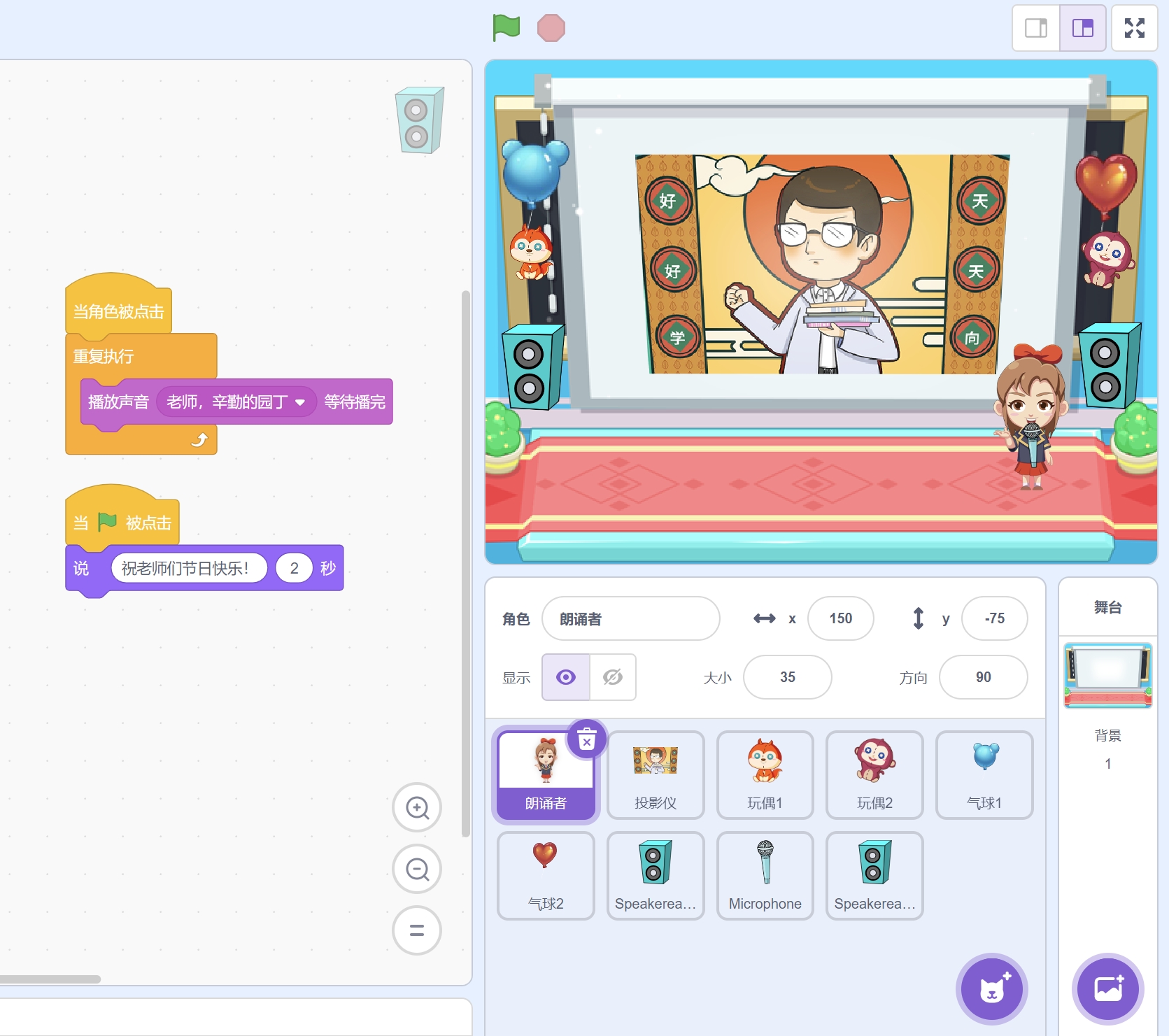The height and width of the screenshot is (1036, 1169).
Task: Reset workspace zoom to default
Action: (x=417, y=930)
